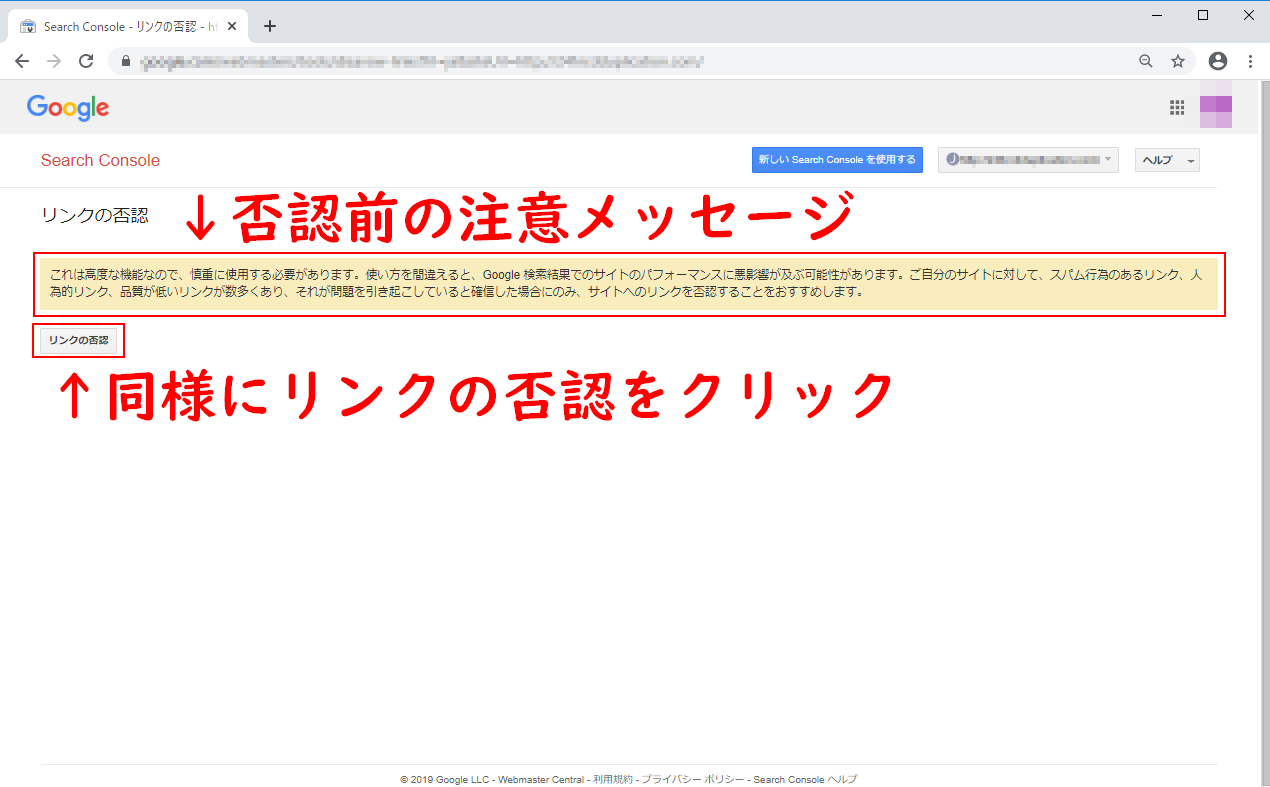Open the Search Console home link
Viewport: 1270px width, 787px height.
click(x=100, y=161)
